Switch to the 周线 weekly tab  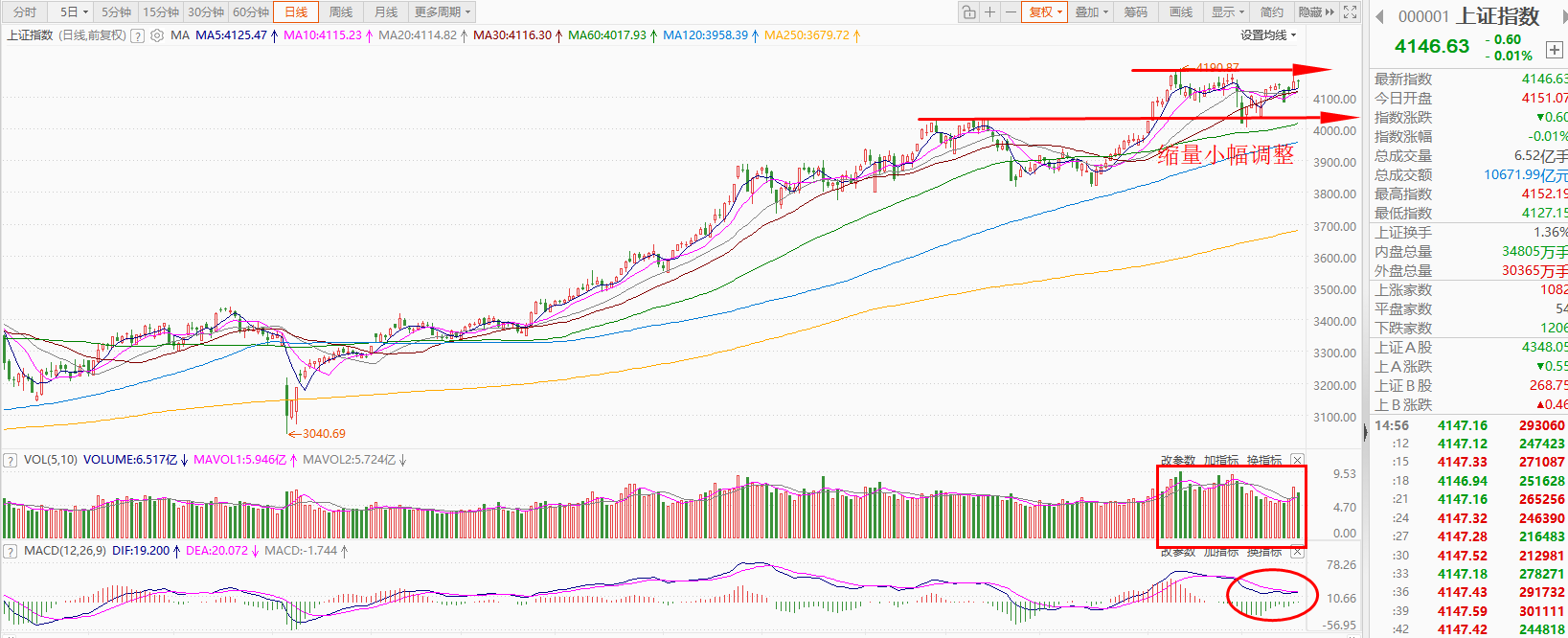click(x=340, y=12)
